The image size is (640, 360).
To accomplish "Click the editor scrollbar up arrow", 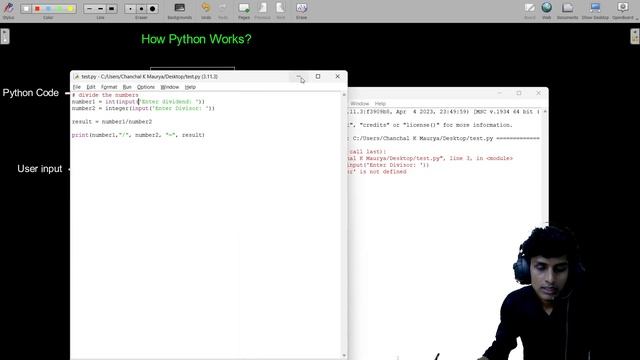I will [344, 95].
